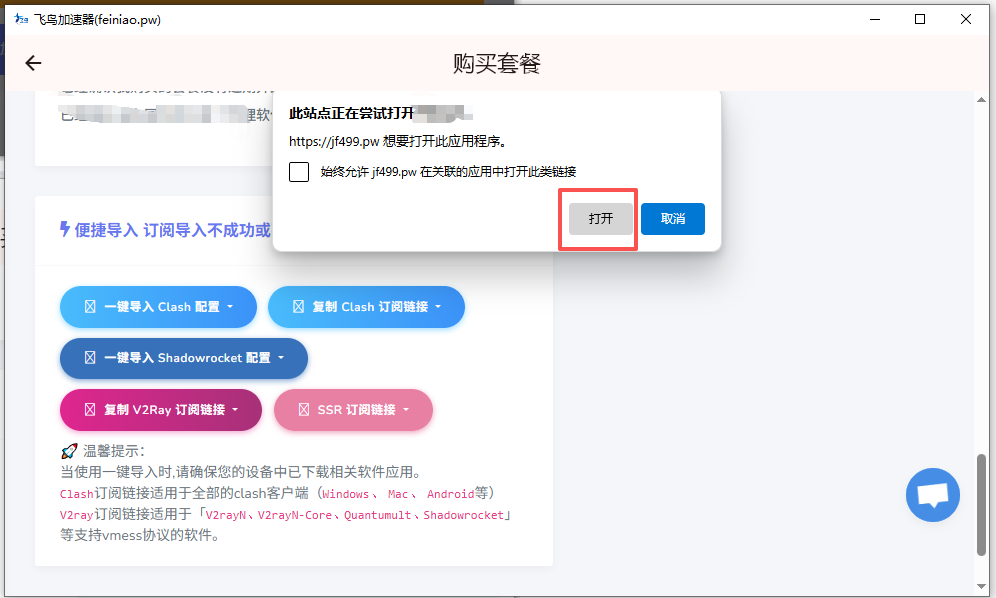Click the lightning bolt icon beside 便捷导入

(x=65, y=229)
